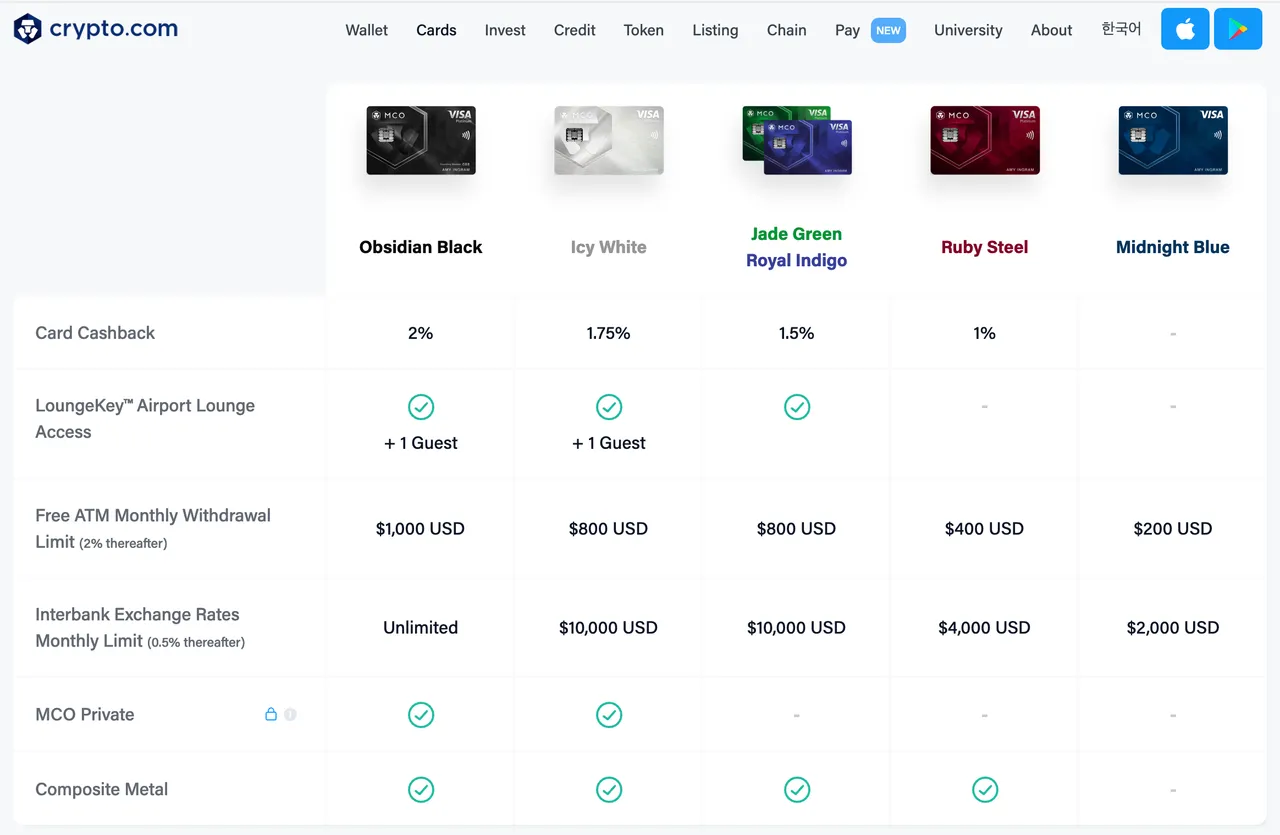Click the $4,000 USD exchange limit
1280x835 pixels.
(985, 628)
